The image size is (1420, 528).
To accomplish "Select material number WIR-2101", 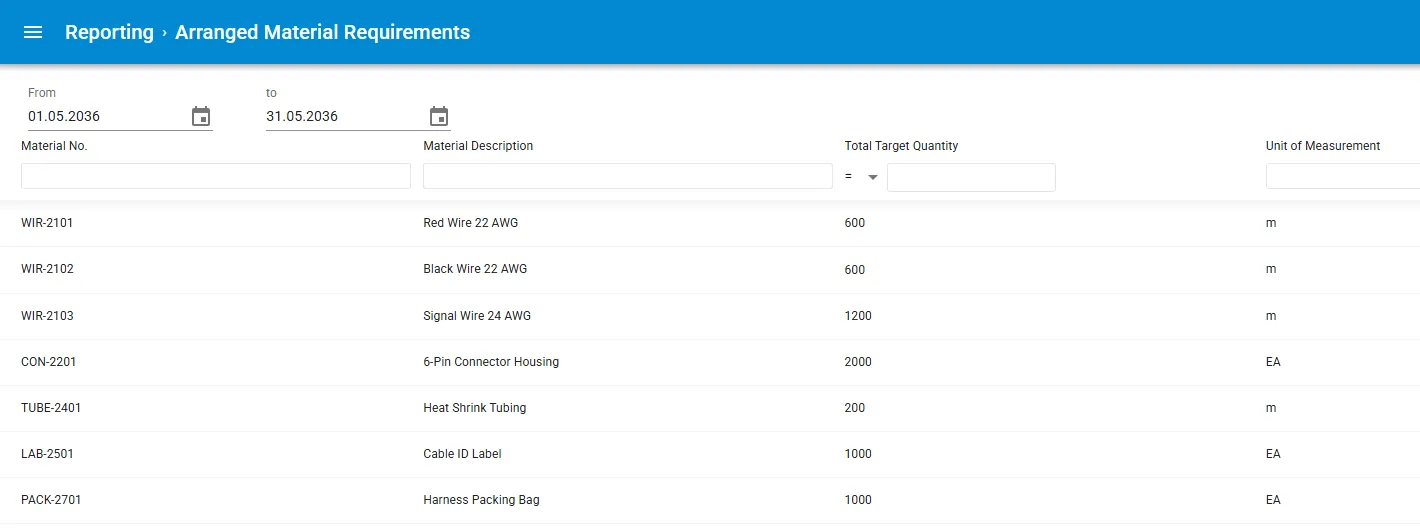I will click(x=47, y=223).
